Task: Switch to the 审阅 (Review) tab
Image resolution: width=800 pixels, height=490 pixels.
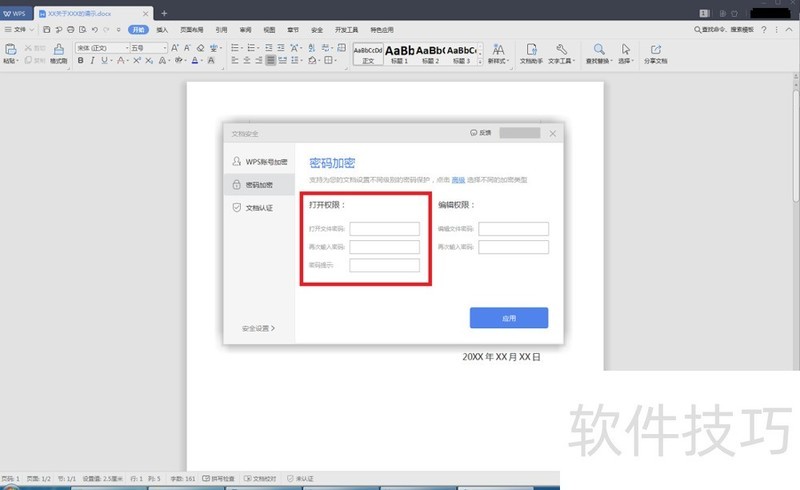Action: (245, 30)
